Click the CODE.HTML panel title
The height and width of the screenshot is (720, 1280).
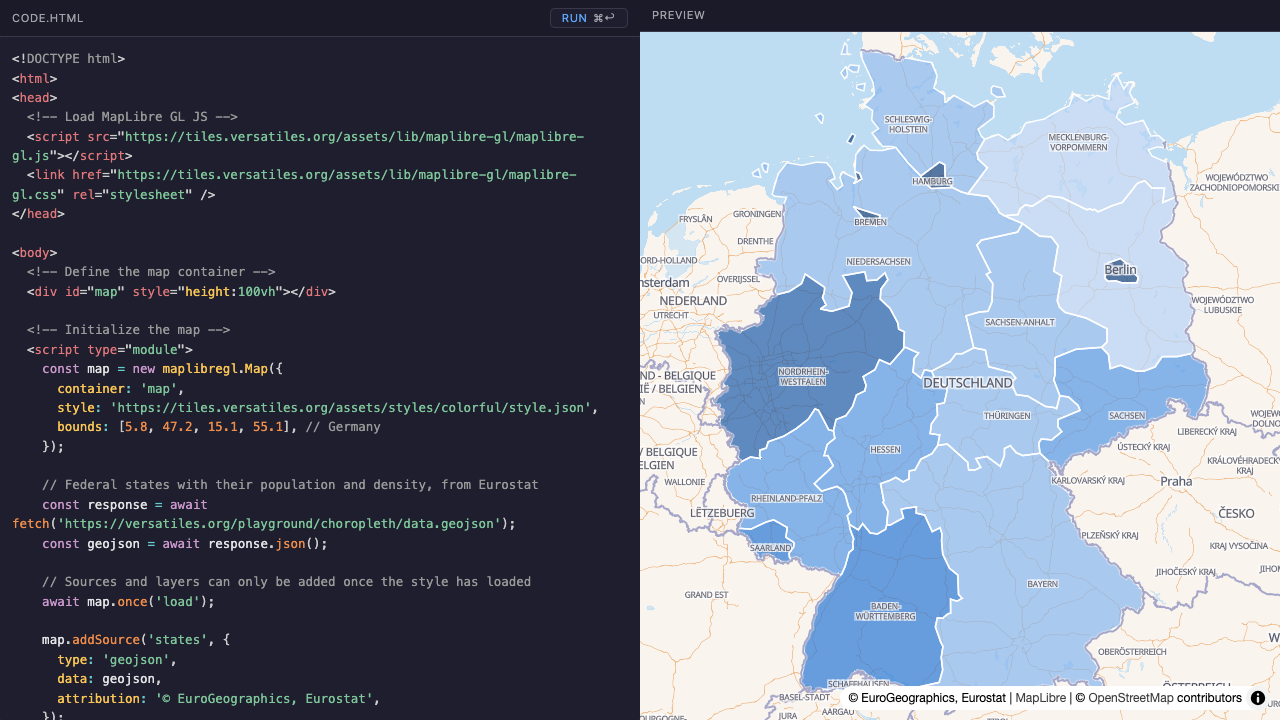[48, 18]
